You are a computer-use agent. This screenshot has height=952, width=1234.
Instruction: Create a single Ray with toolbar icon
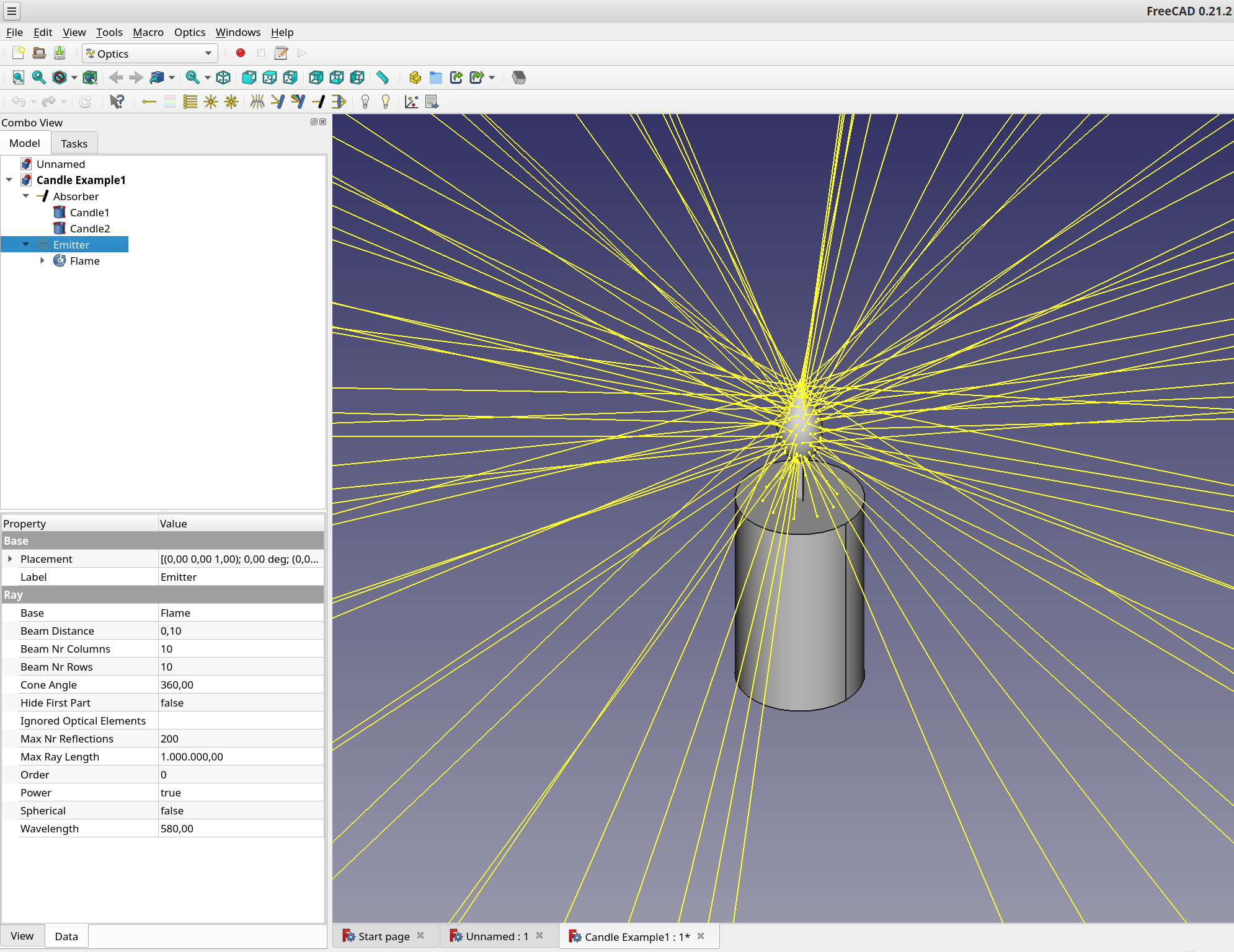click(x=149, y=102)
